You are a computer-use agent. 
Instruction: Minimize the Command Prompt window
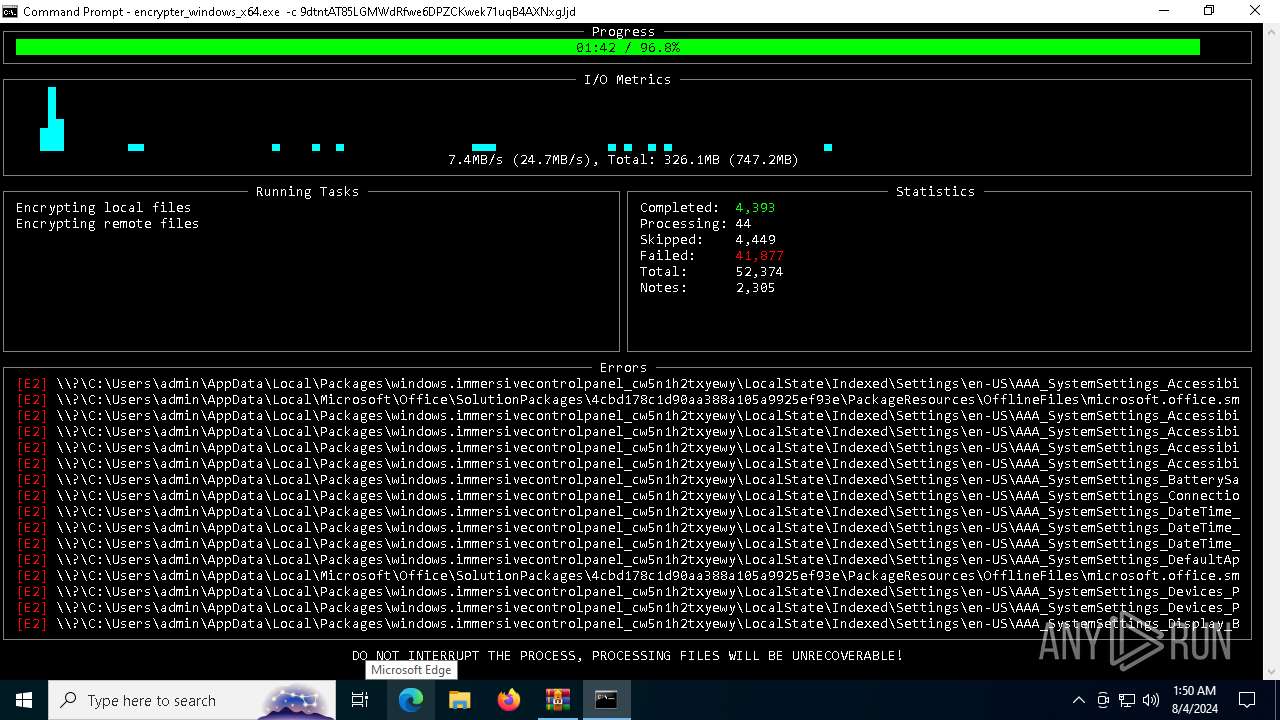point(1164,11)
